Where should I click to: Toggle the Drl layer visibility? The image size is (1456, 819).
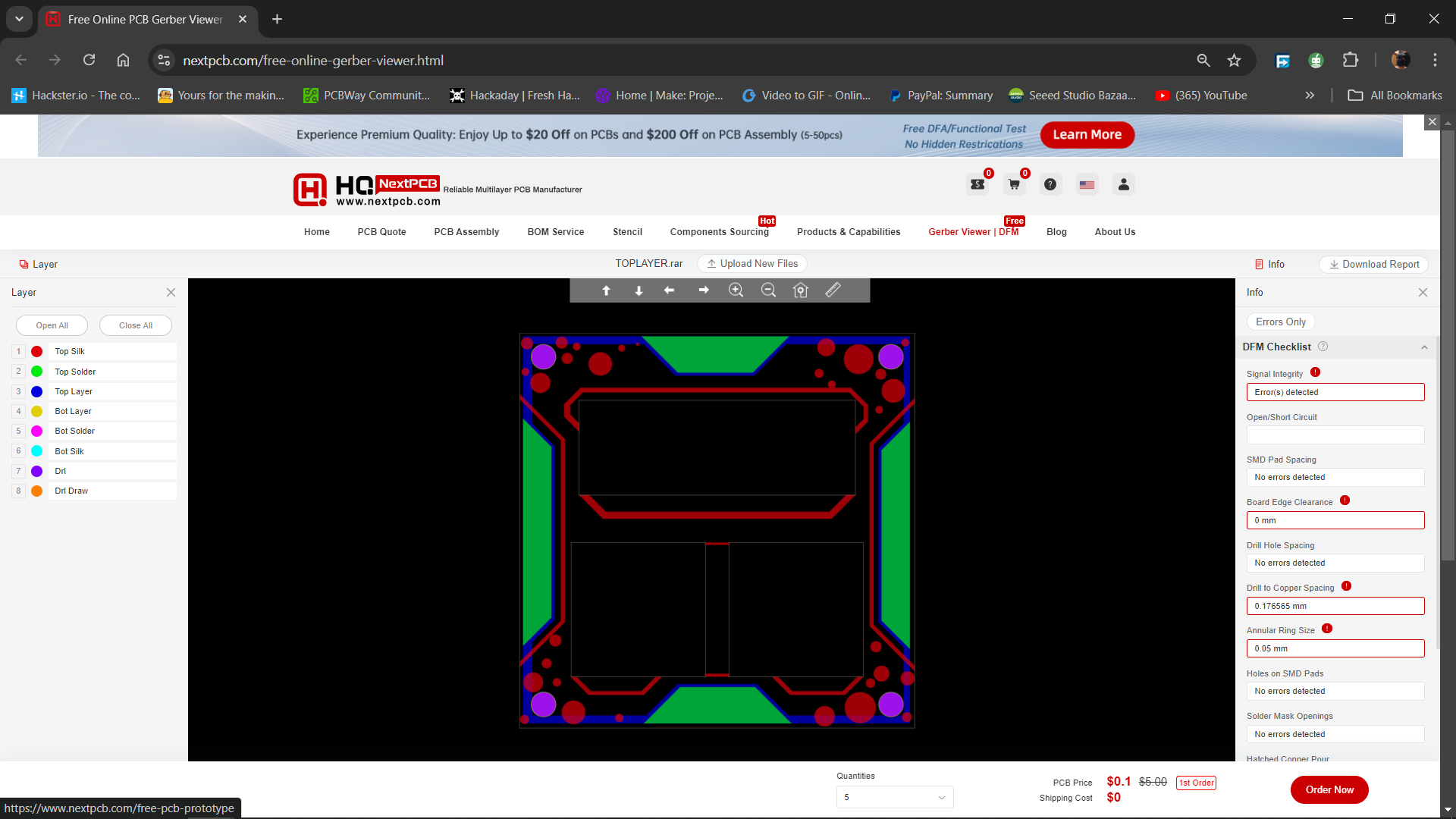coord(36,472)
